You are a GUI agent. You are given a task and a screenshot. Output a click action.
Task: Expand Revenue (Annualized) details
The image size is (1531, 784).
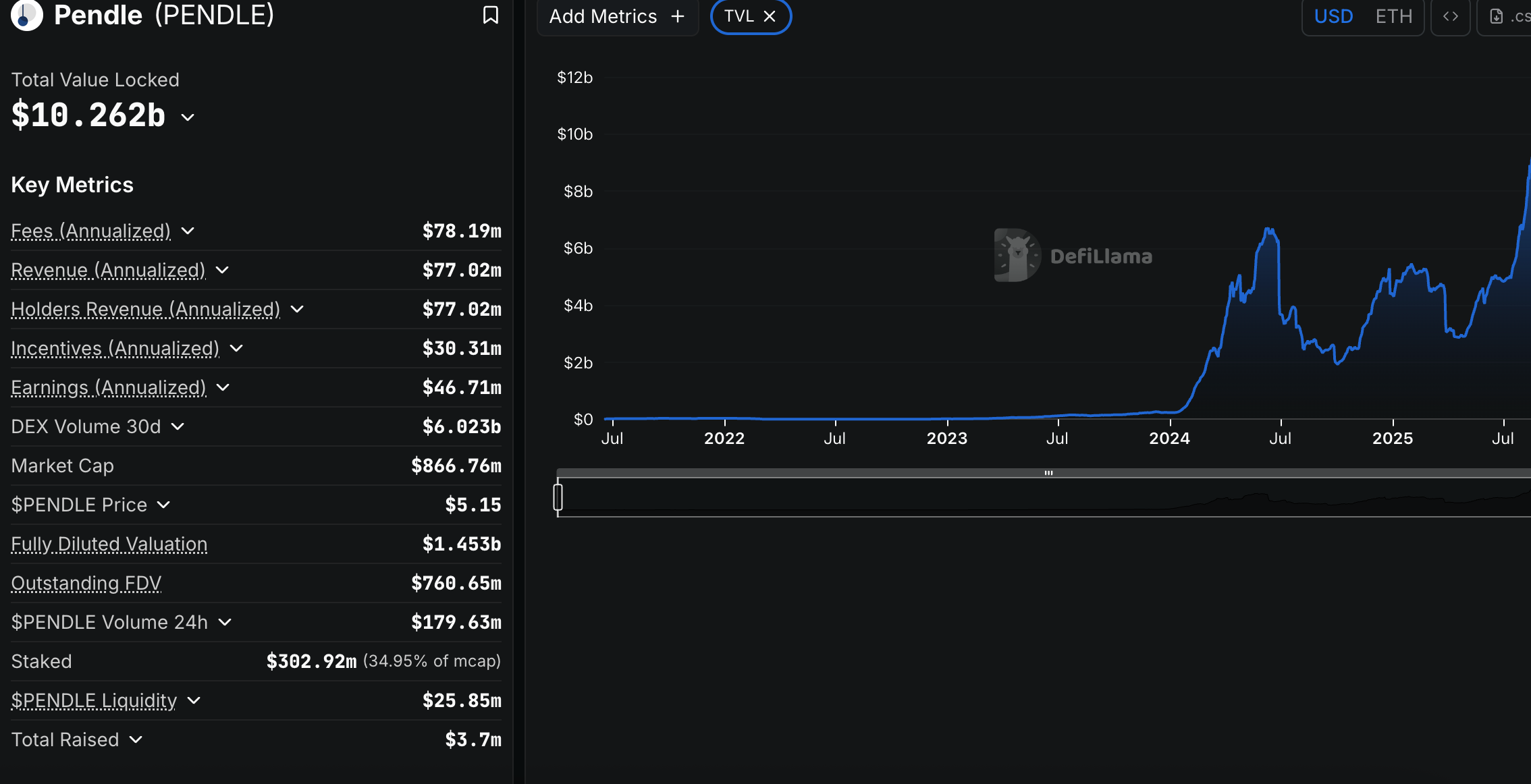[222, 271]
